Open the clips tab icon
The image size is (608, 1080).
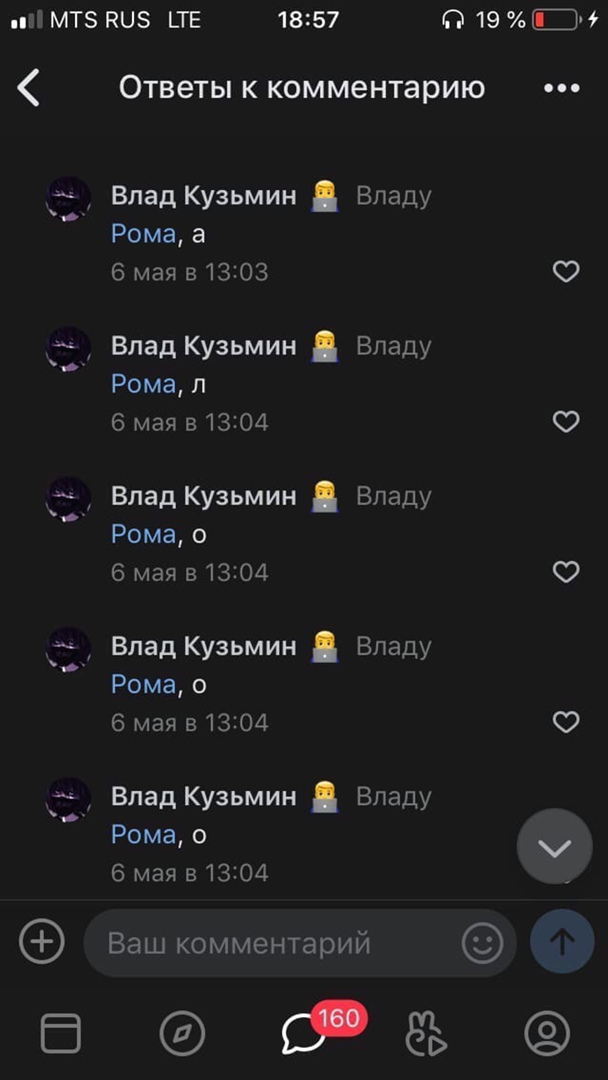pyautogui.click(x=426, y=1033)
